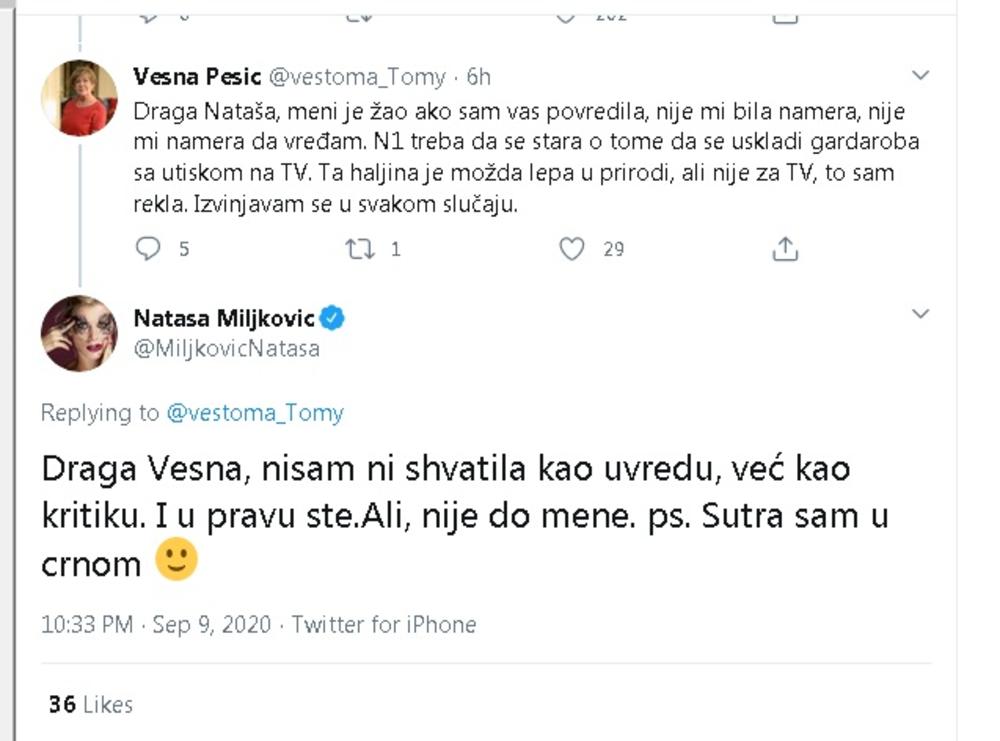
Task: Click @vestoma_Tomy in the Replying to line
Action: point(254,412)
